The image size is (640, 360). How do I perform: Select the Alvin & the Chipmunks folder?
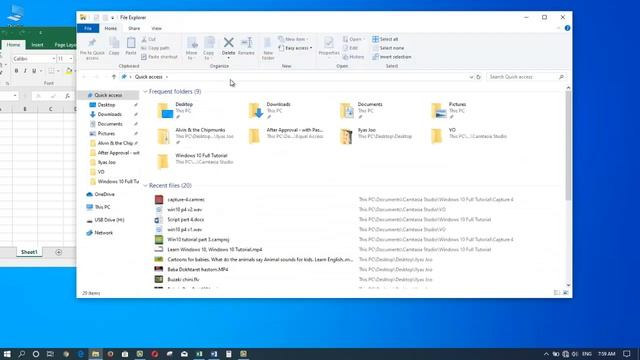[195, 136]
